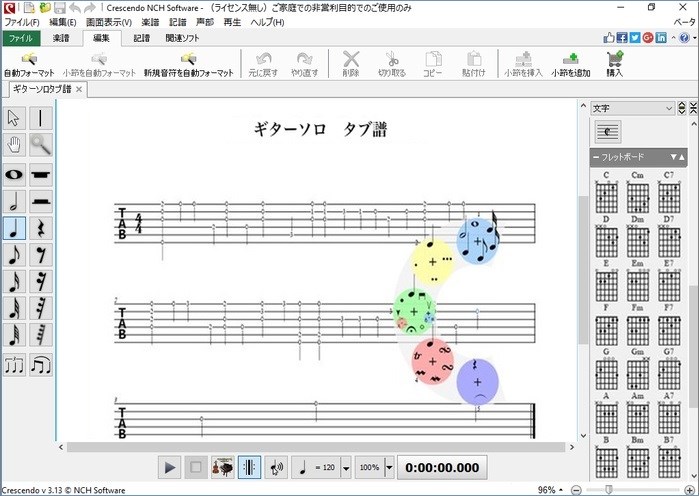Screen dimensions: 699x496
Task: Click 小節を追加 toolbar button
Action: pyautogui.click(x=571, y=65)
